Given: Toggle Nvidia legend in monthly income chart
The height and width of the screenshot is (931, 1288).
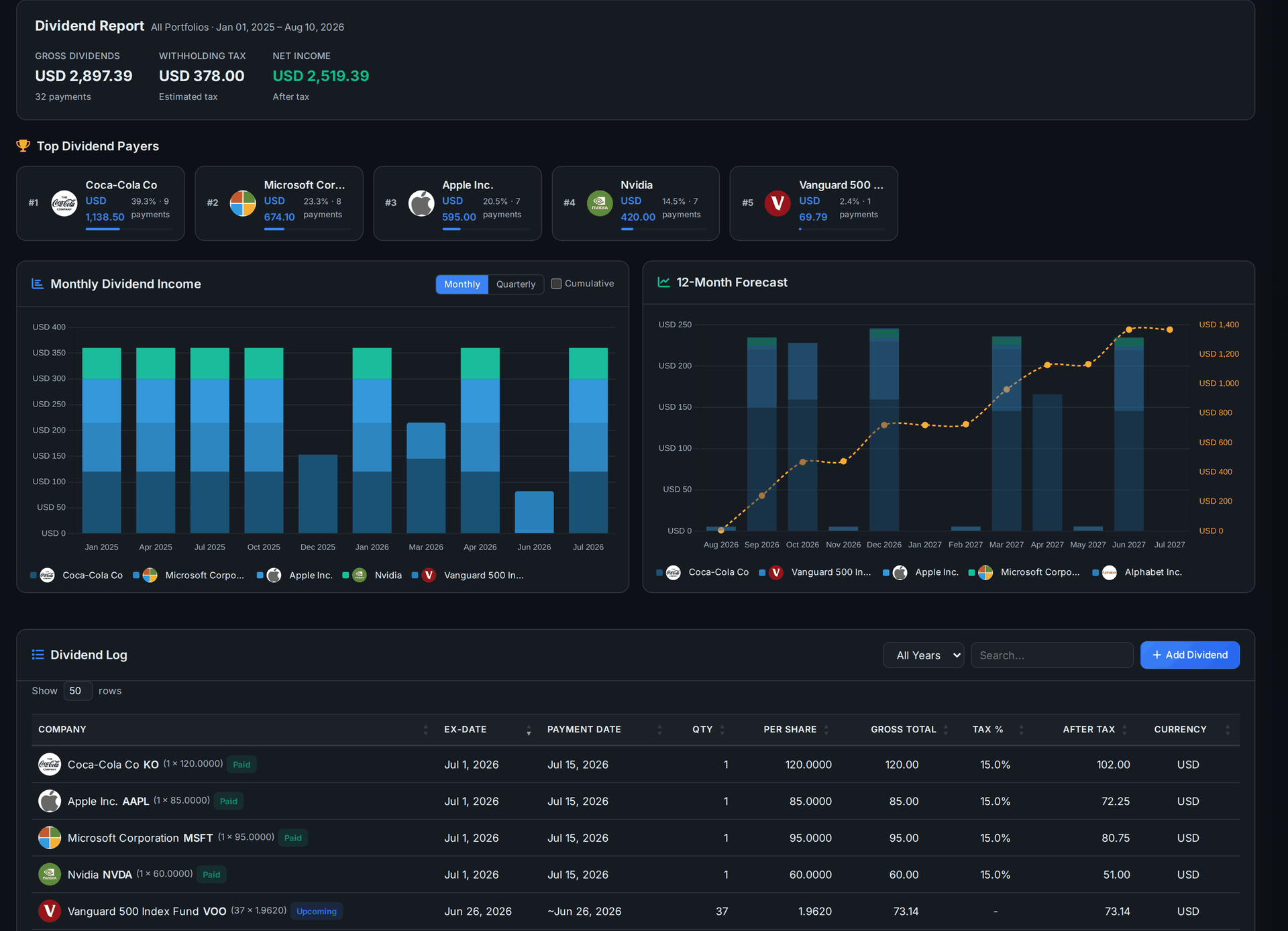Looking at the screenshot, I should [x=373, y=576].
